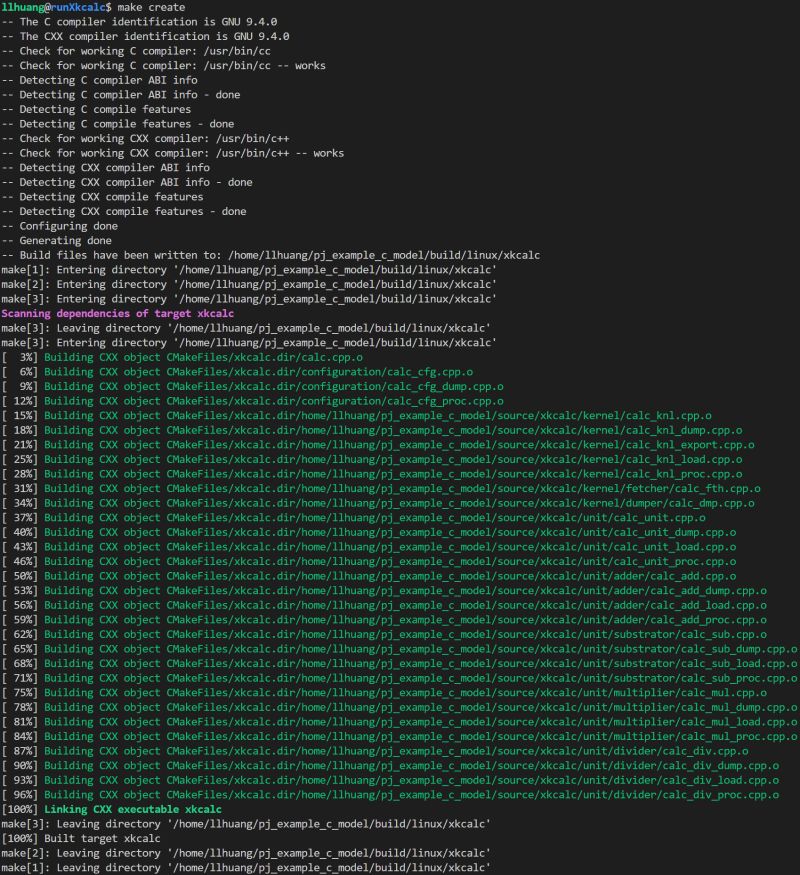Click the 53% line building calc_add_dump.cpp.o
Screen dimensions: 800x875
pos(384,590)
